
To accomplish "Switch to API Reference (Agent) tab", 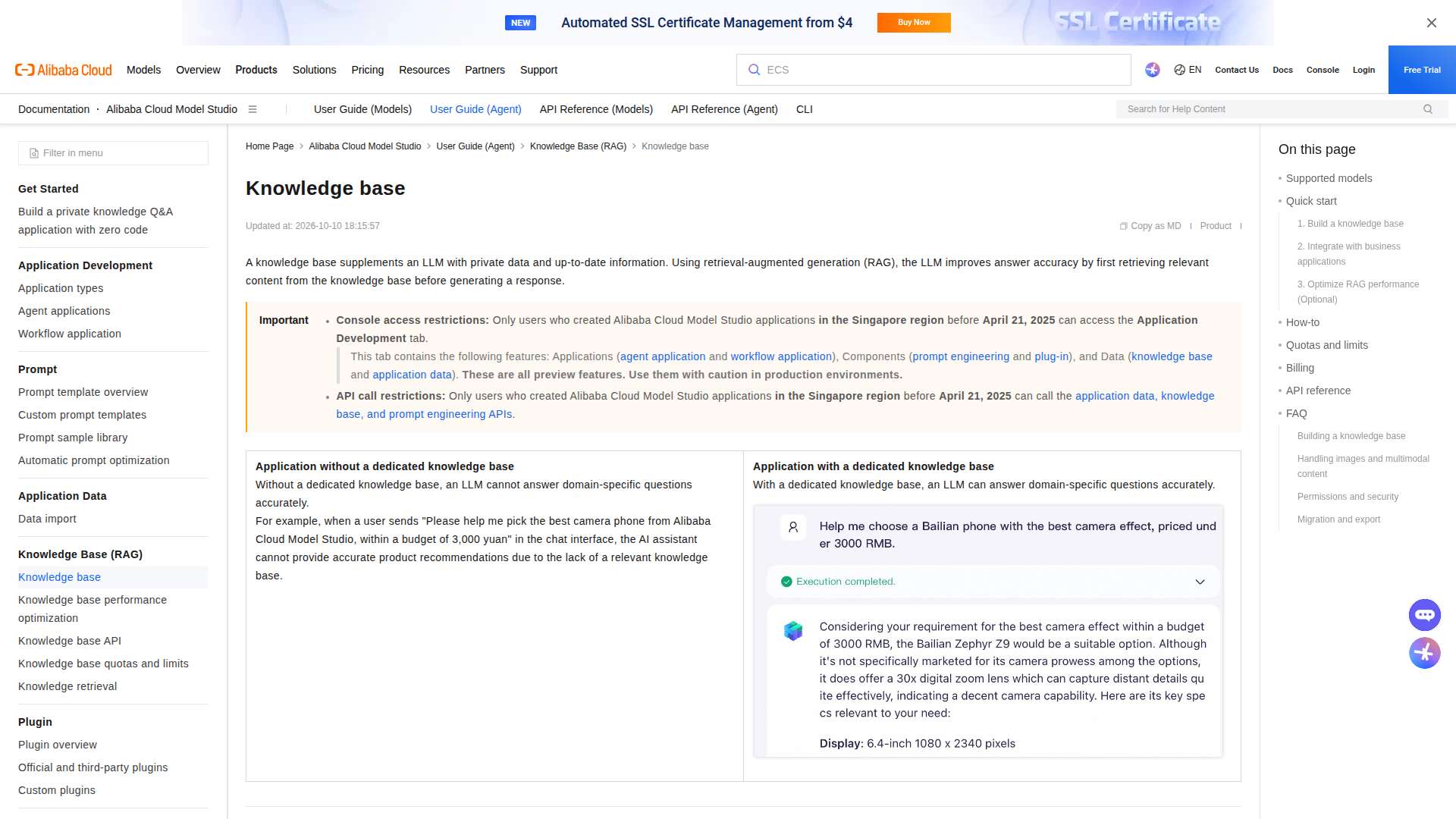I will [x=724, y=109].
